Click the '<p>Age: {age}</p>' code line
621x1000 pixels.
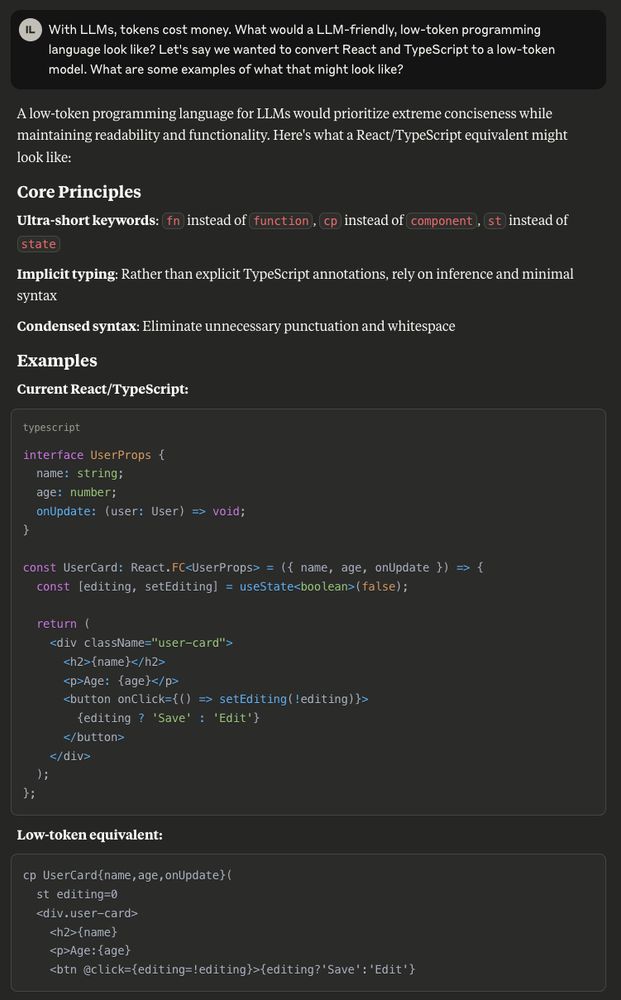point(121,680)
